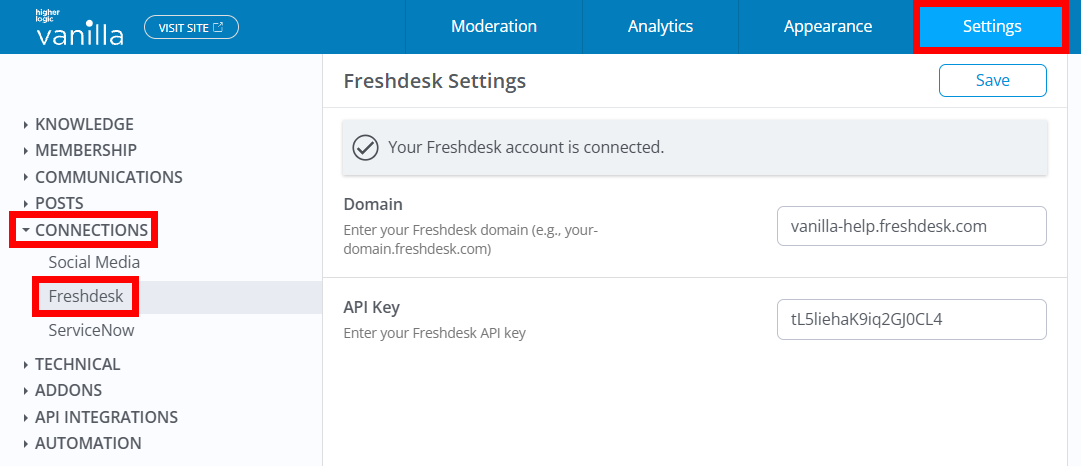Image resolution: width=1081 pixels, height=466 pixels.
Task: Expand the Communications sidebar section
Action: [108, 177]
